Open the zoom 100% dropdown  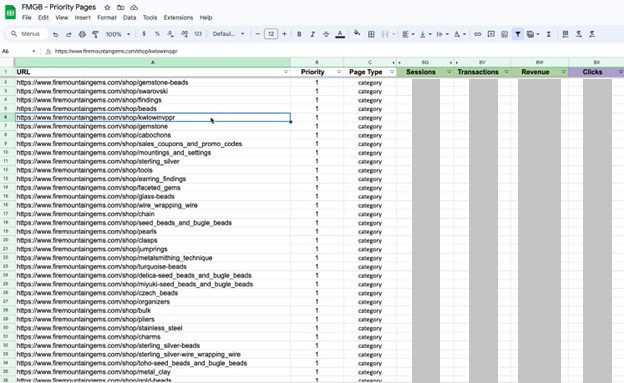pyautogui.click(x=118, y=34)
